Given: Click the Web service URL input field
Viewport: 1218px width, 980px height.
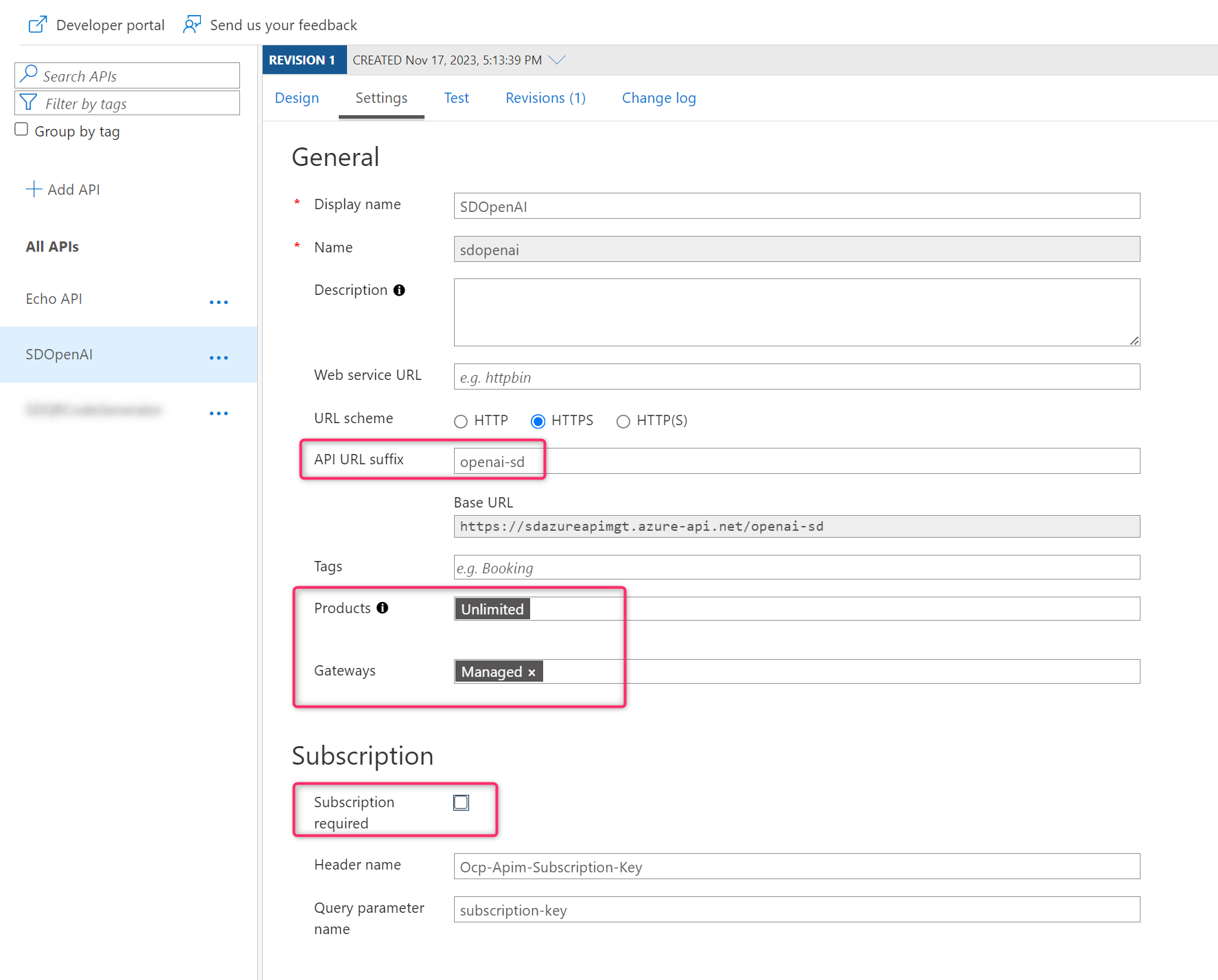Looking at the screenshot, I should tap(796, 377).
